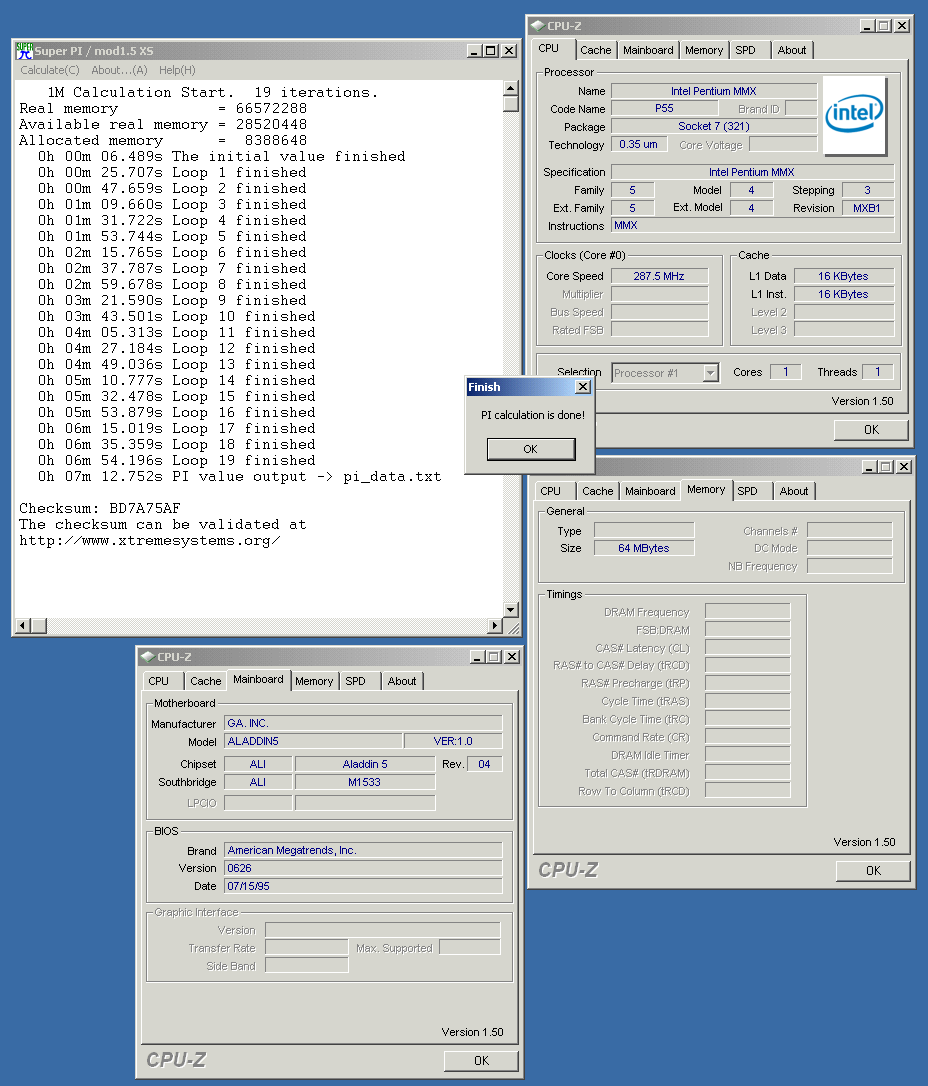Click the Super PI scroll down arrow

[511, 609]
